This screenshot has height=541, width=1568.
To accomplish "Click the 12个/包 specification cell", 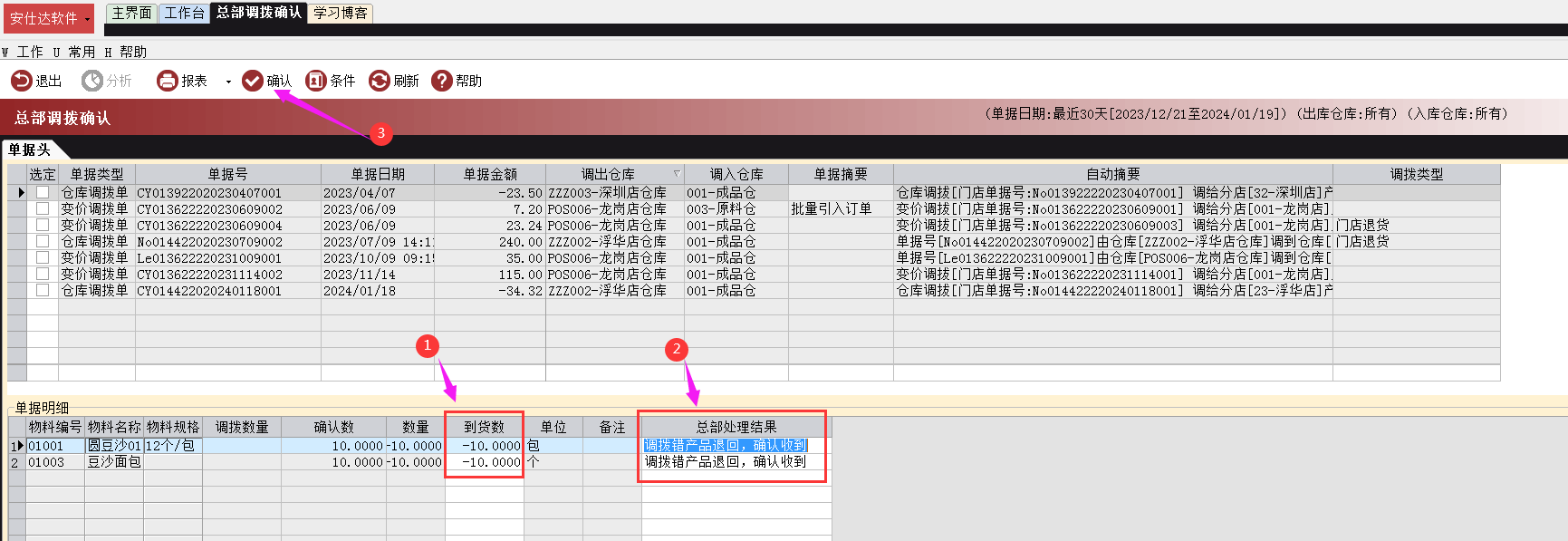I will click(173, 446).
